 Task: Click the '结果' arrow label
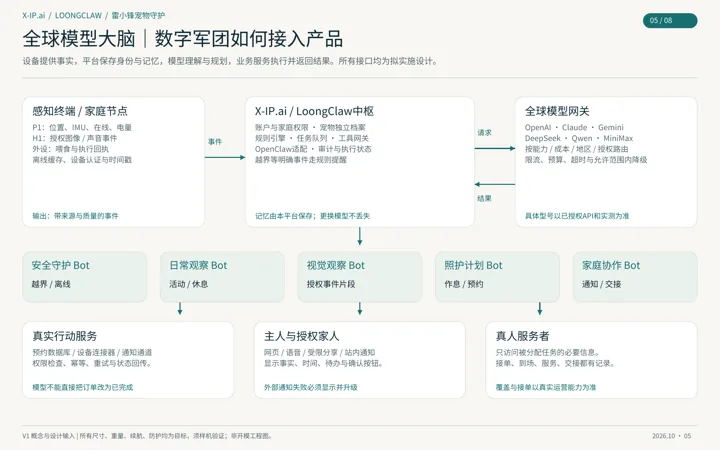pos(484,198)
